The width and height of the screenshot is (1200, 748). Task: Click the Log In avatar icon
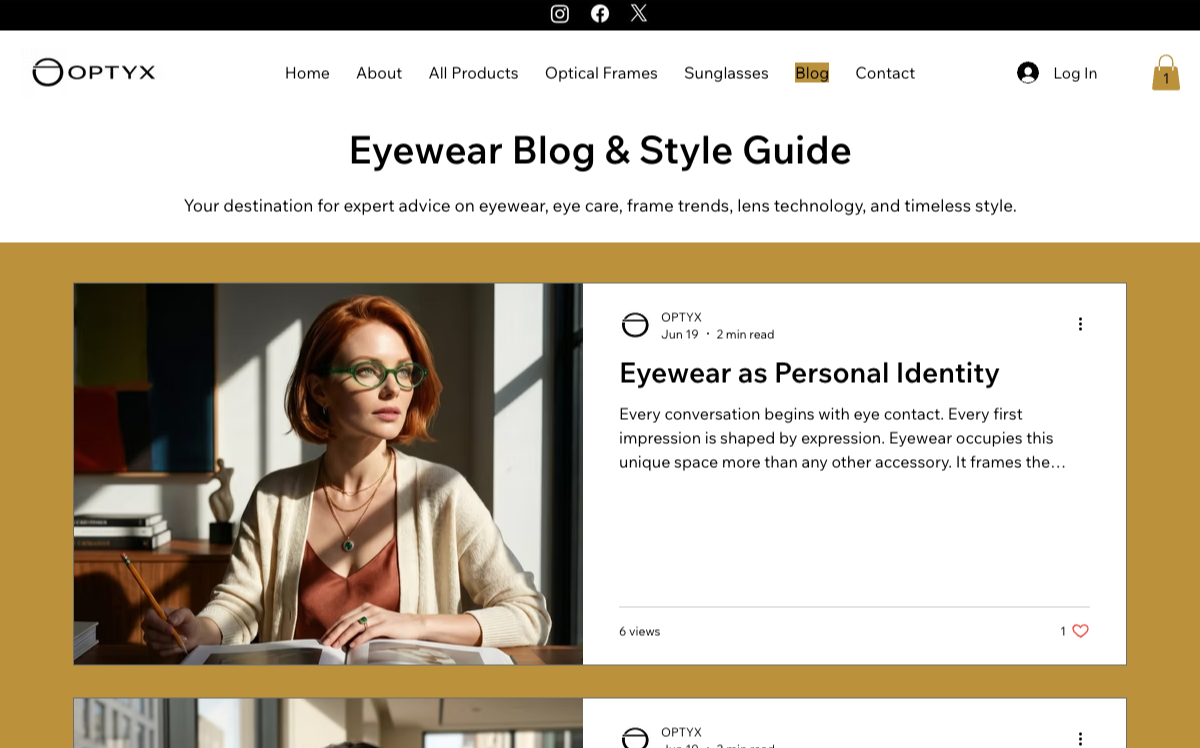pyautogui.click(x=1028, y=73)
